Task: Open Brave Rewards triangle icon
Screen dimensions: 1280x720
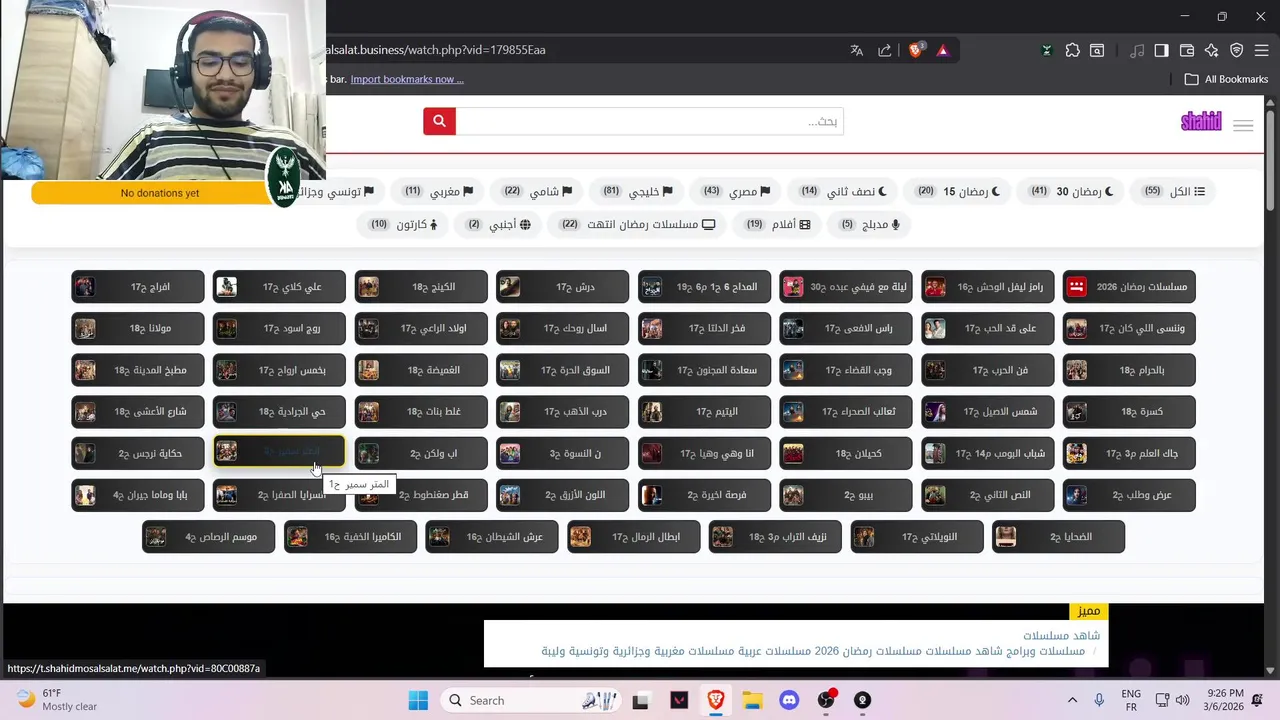Action: click(942, 50)
